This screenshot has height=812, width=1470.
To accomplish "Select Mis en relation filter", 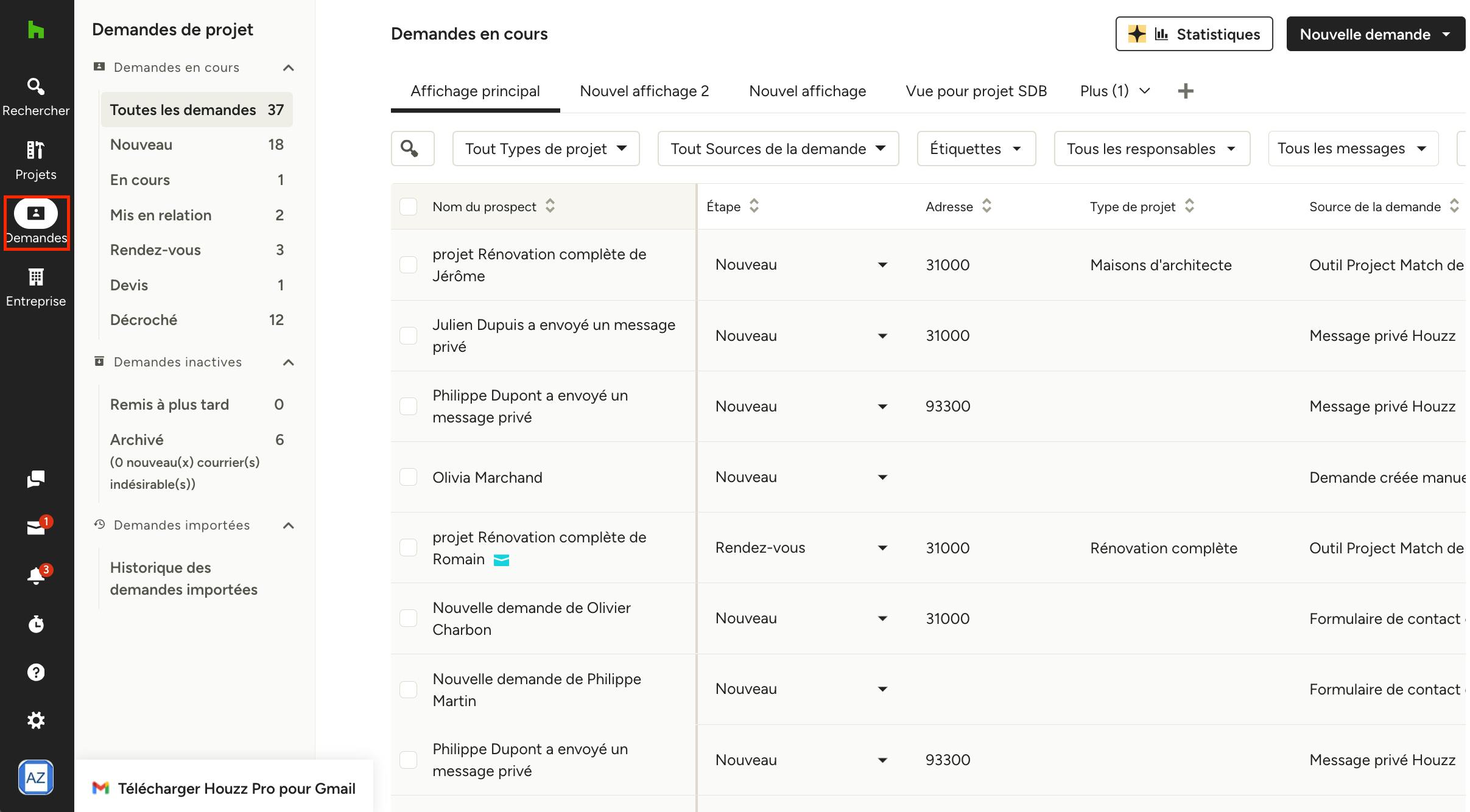I will [197, 215].
